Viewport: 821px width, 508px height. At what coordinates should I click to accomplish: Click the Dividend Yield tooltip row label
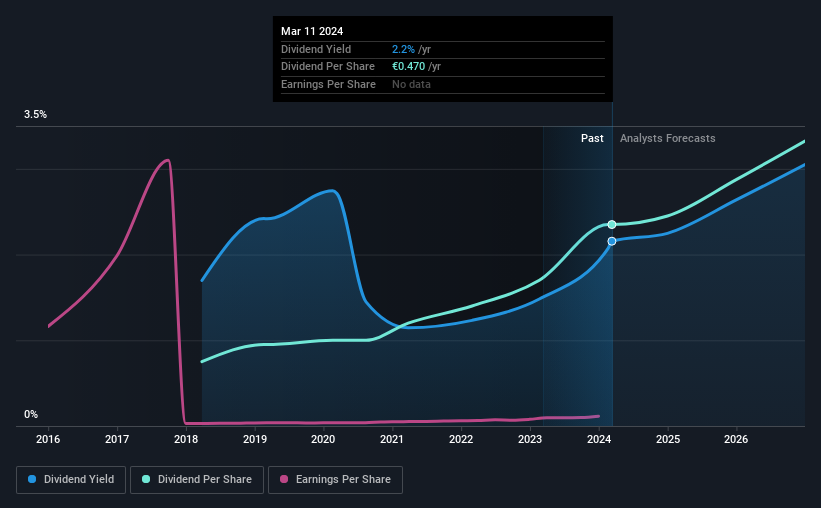316,49
